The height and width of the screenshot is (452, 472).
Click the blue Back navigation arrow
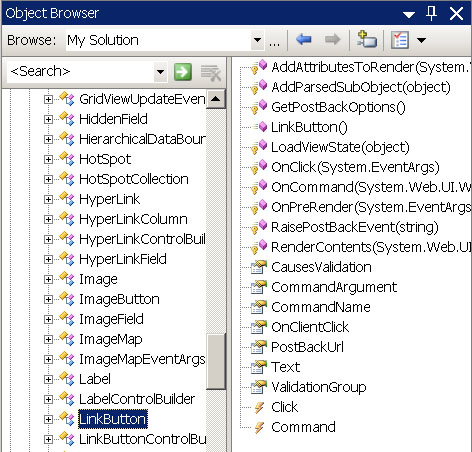click(x=303, y=40)
